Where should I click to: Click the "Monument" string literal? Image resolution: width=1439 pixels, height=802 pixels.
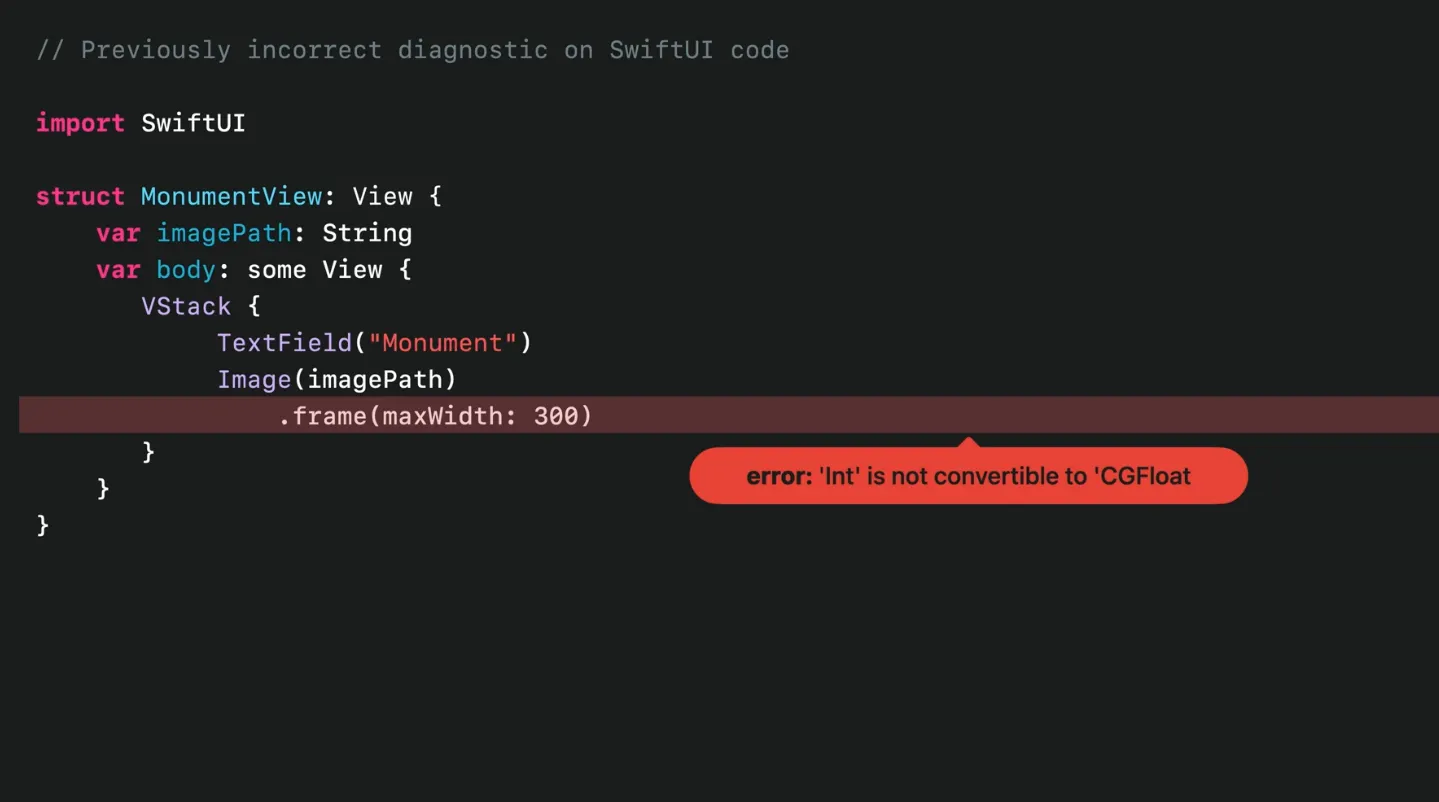click(x=443, y=343)
